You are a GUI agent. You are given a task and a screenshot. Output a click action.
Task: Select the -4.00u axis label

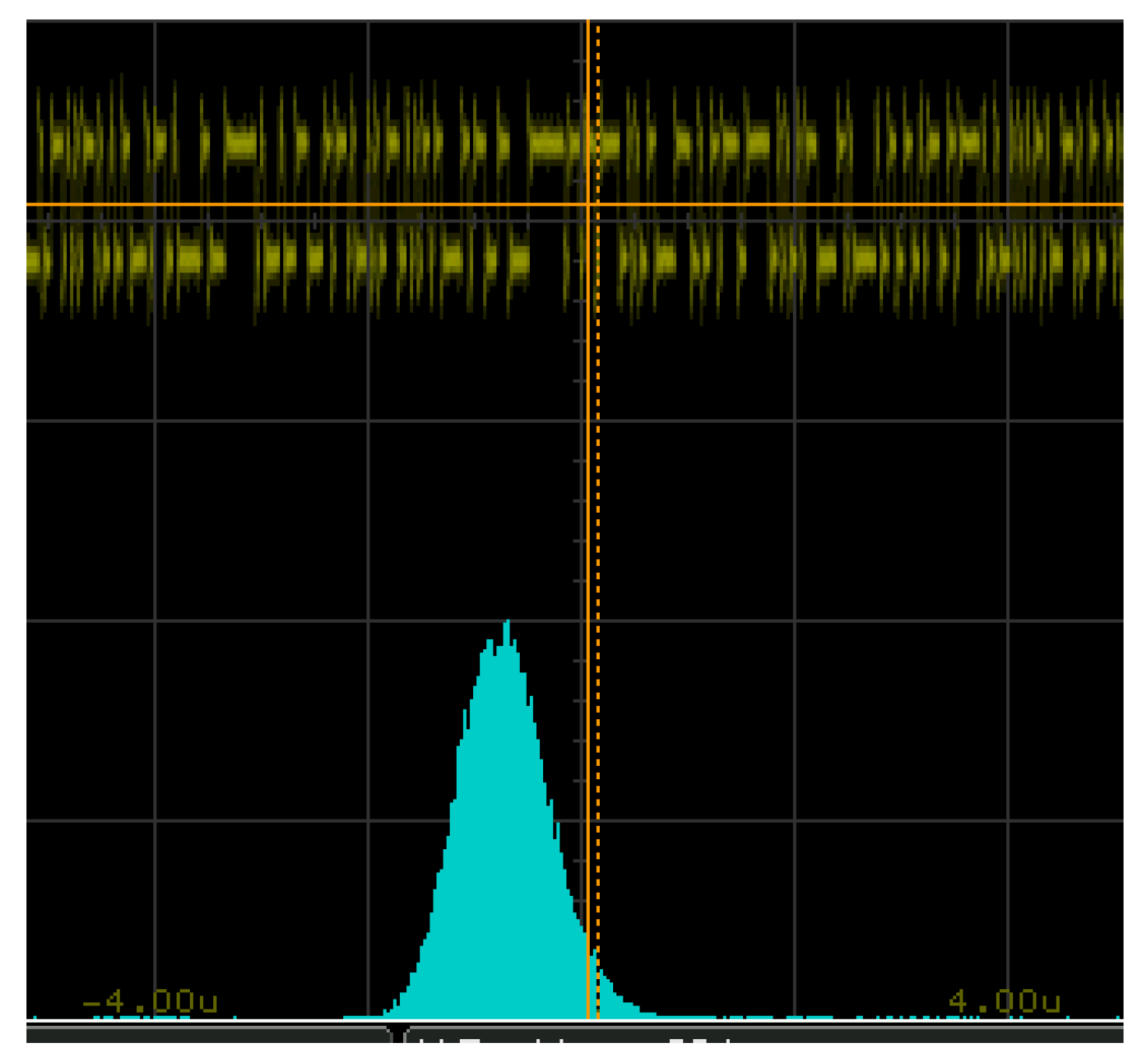coord(149,1001)
